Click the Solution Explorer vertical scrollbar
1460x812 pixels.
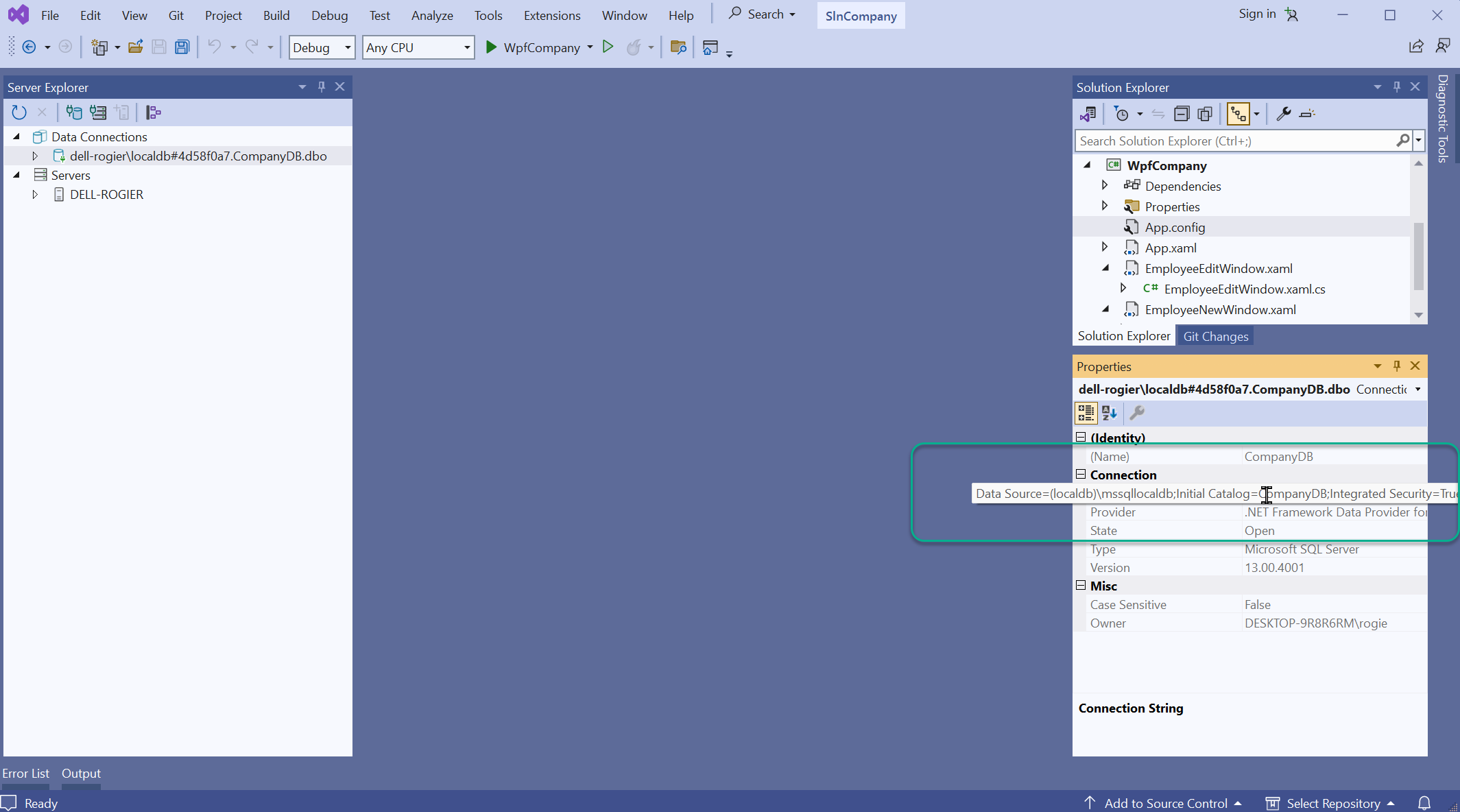point(1418,255)
